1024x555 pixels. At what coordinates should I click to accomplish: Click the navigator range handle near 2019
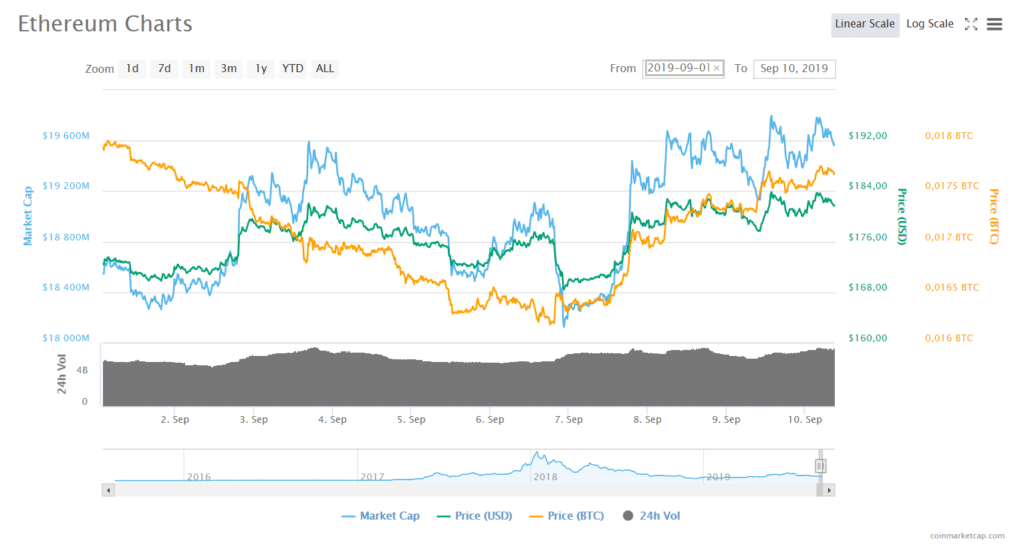point(820,466)
